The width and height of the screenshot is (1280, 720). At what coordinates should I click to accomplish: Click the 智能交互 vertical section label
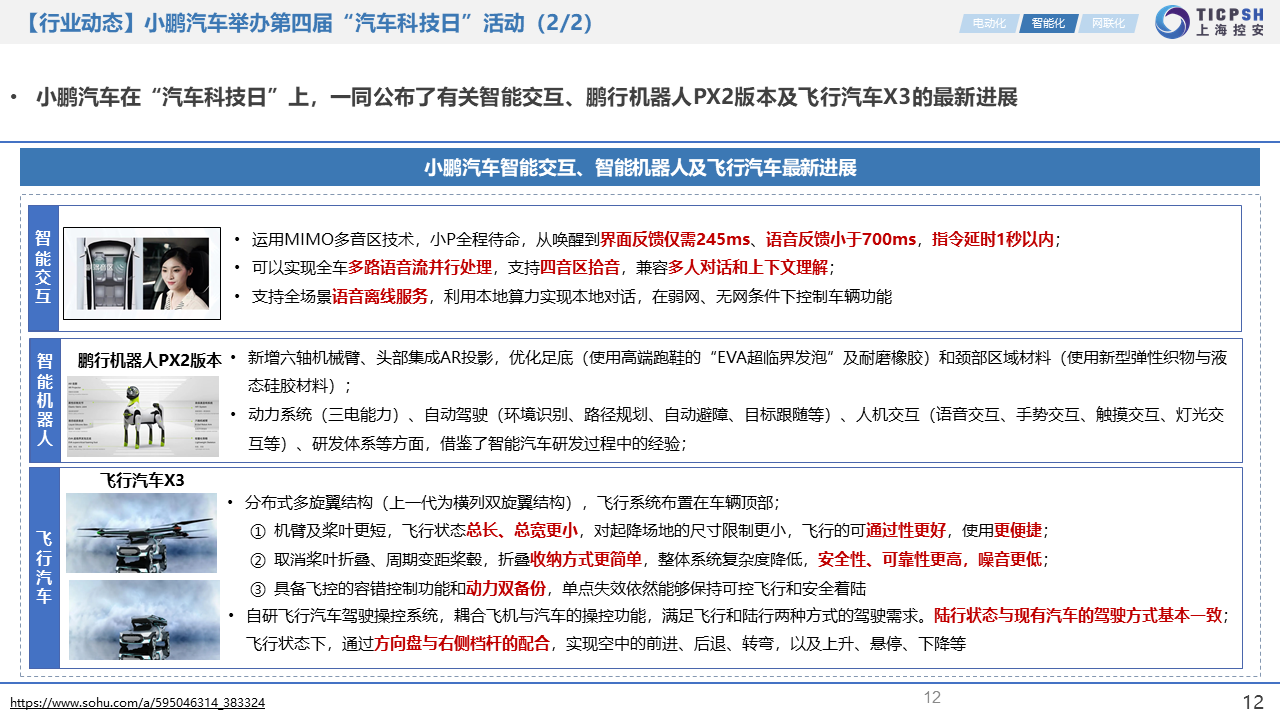click(x=44, y=268)
